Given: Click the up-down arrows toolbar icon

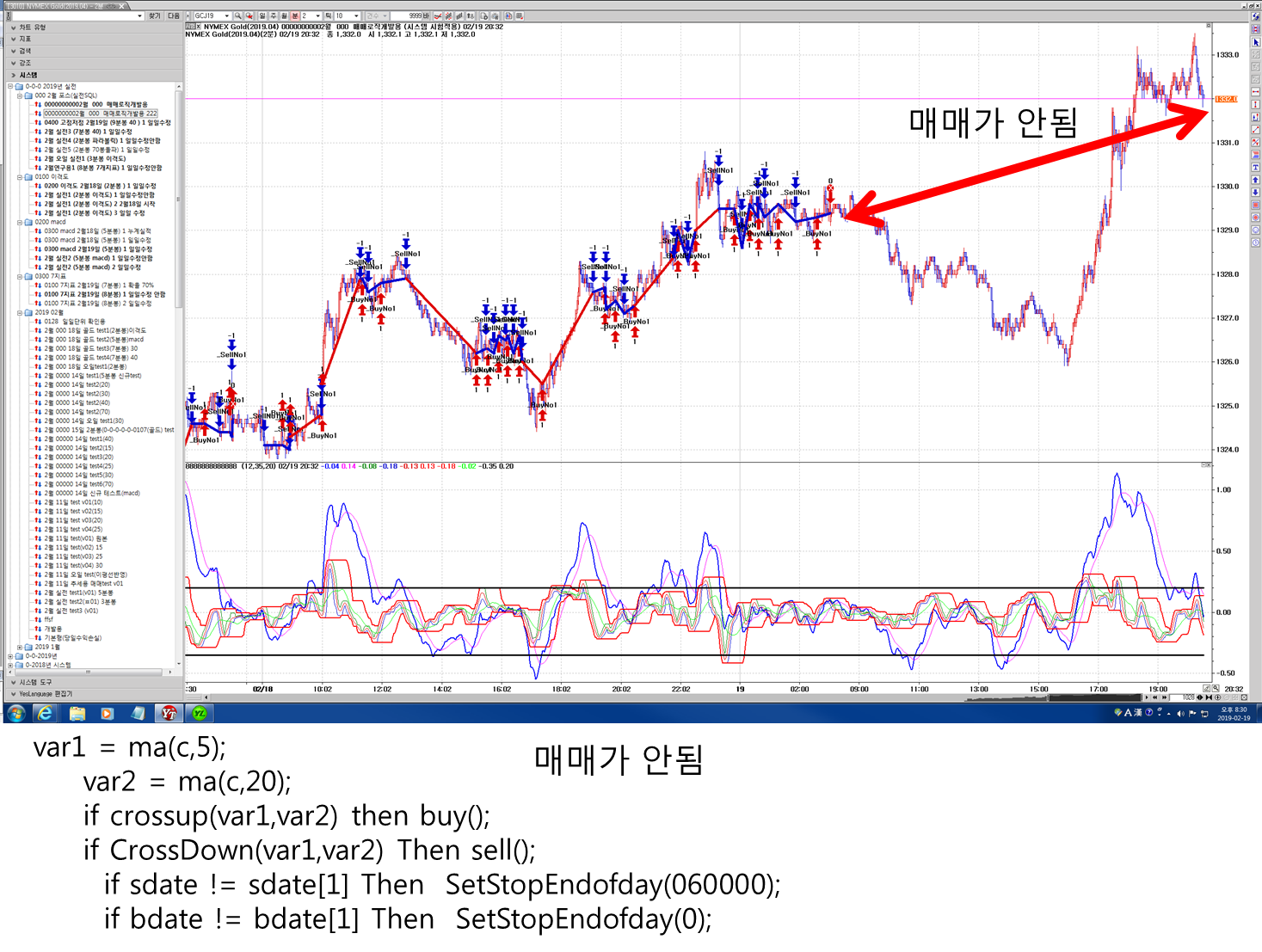Looking at the screenshot, I should [x=471, y=15].
